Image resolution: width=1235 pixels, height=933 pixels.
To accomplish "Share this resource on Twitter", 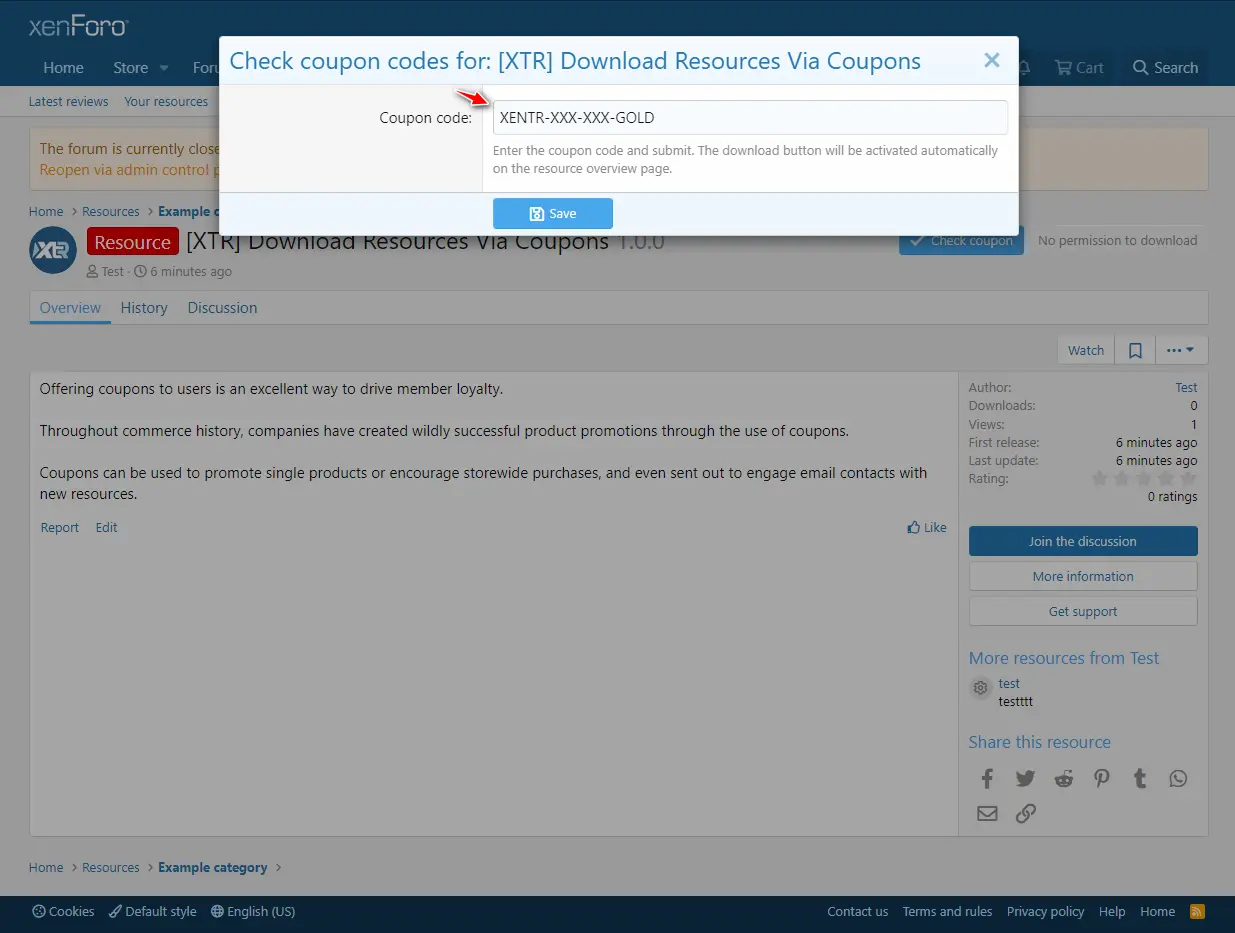I will coord(1025,779).
